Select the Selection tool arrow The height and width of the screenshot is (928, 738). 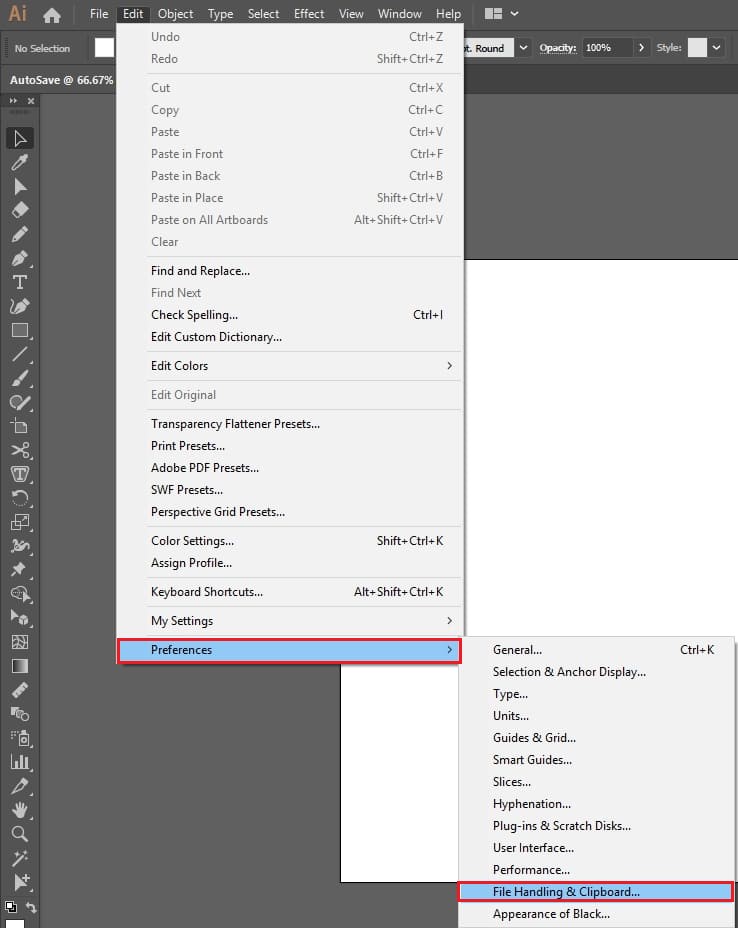pyautogui.click(x=20, y=138)
